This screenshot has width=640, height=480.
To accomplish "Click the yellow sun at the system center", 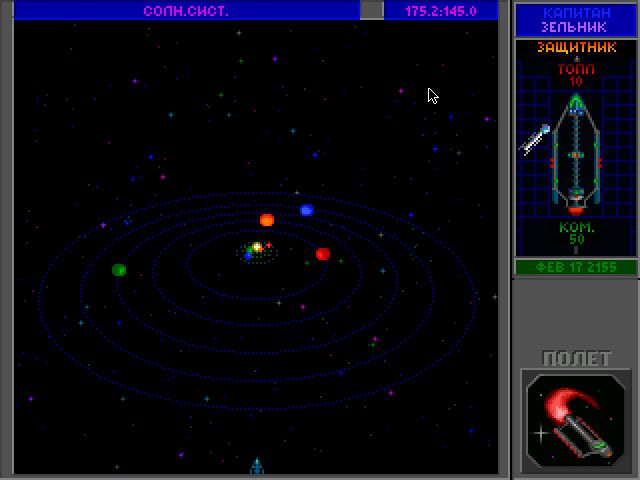I will [x=257, y=247].
